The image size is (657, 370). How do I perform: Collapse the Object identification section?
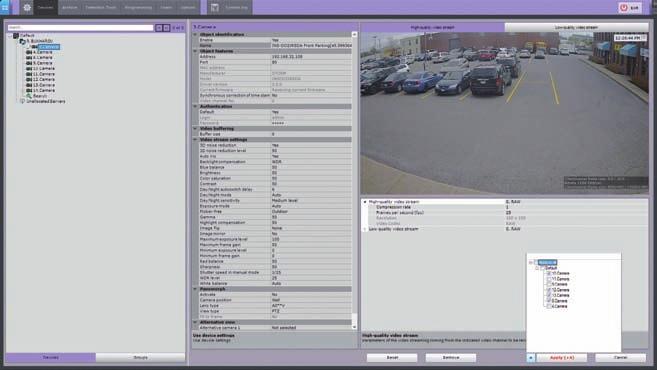coord(195,34)
